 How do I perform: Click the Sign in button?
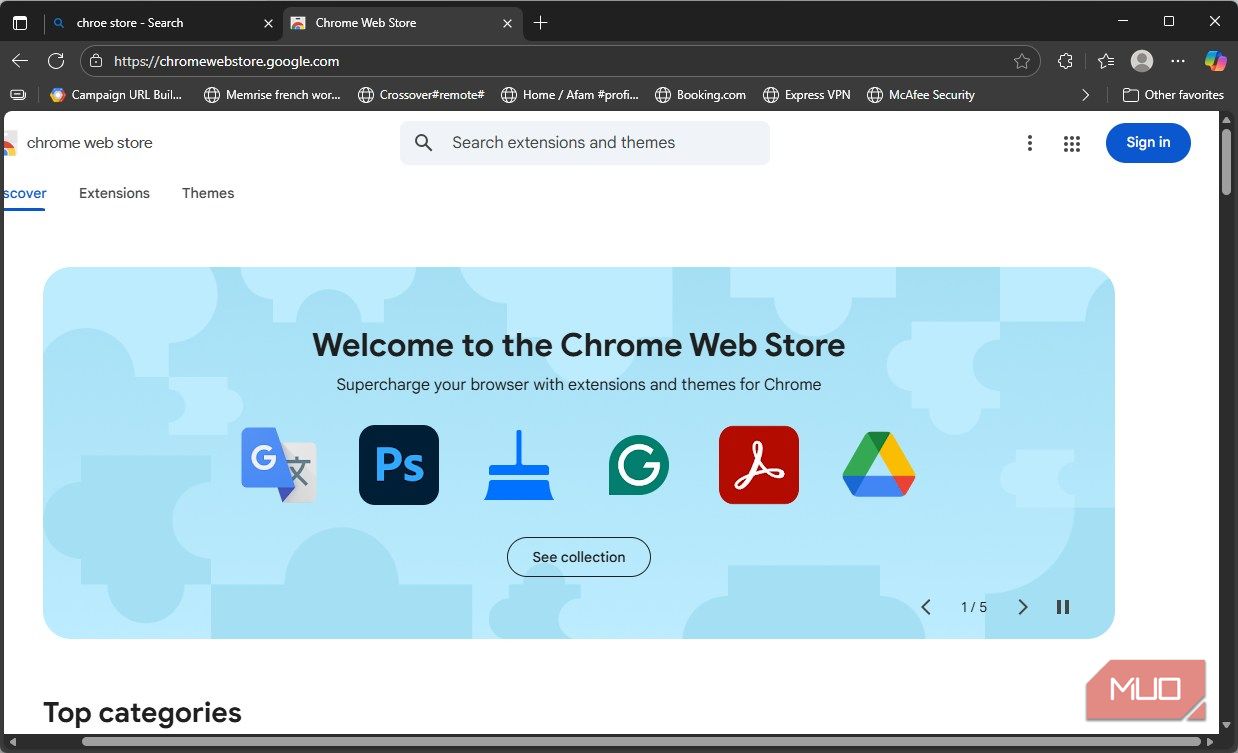coord(1148,143)
